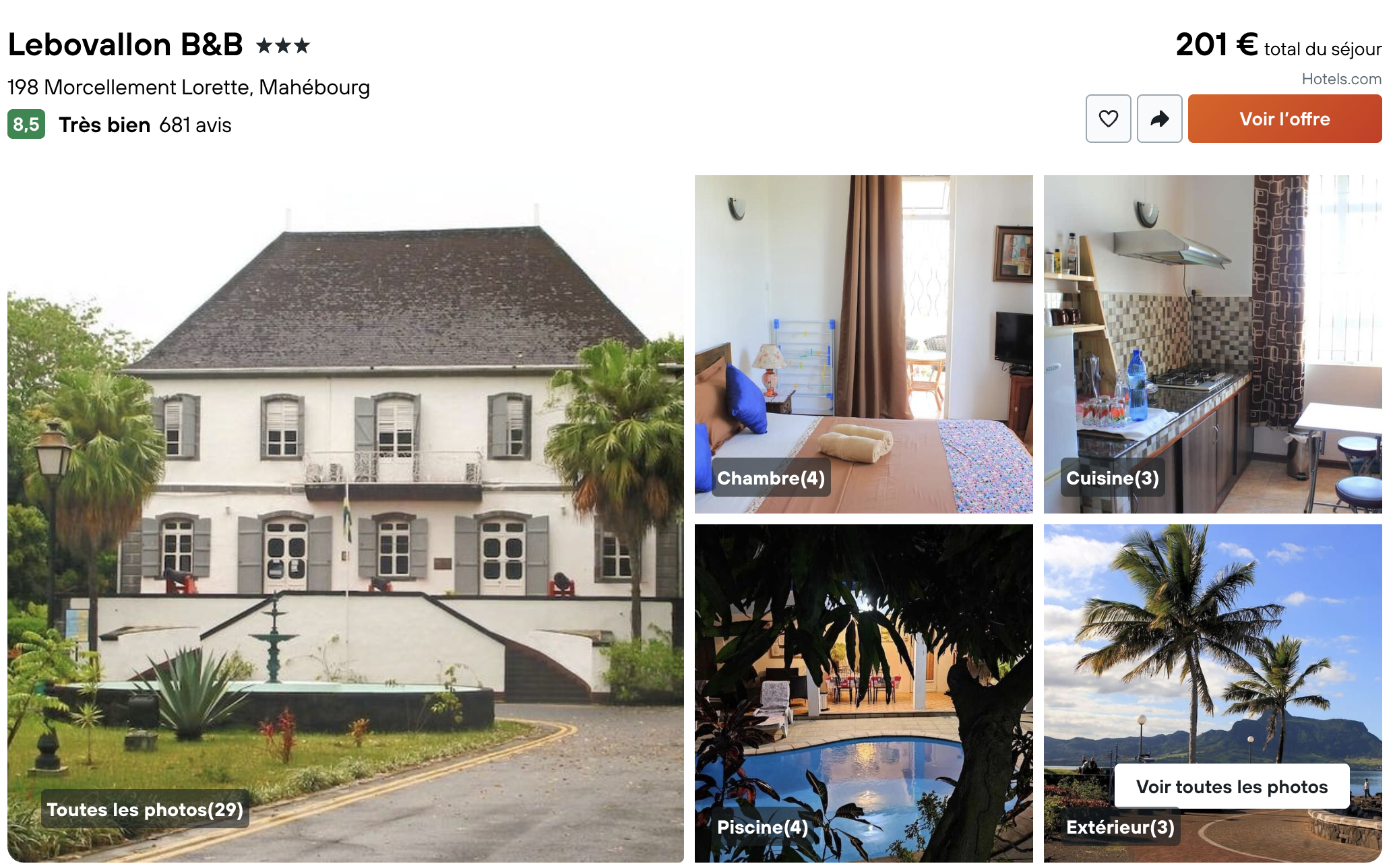Click the Piscine(4) category label
Viewport: 1395px width, 868px height.
click(x=762, y=827)
